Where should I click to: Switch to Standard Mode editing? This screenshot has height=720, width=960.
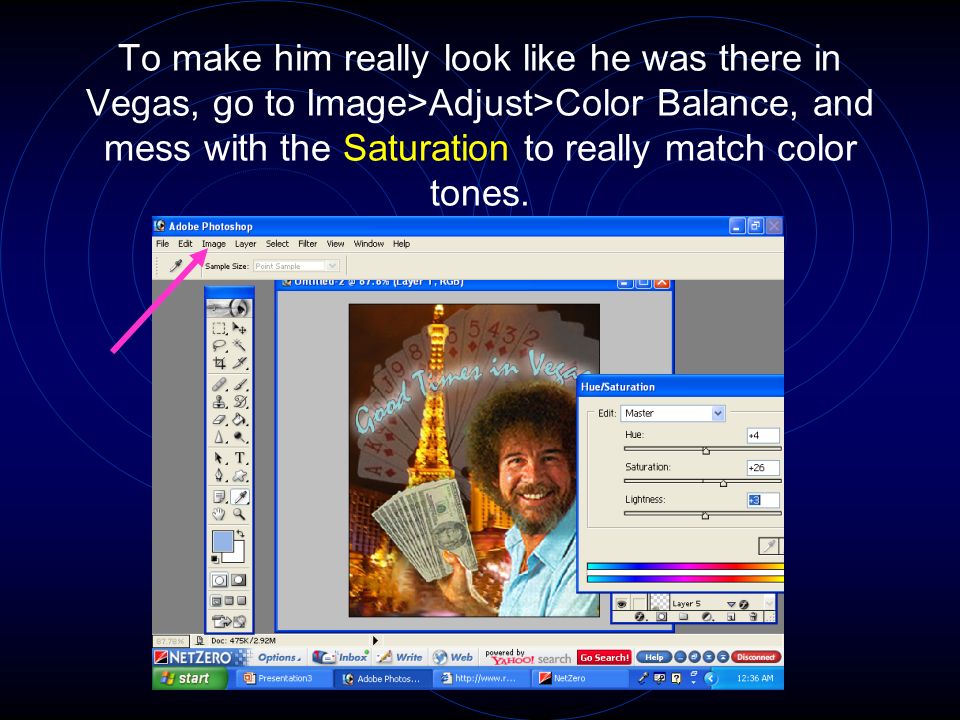click(219, 580)
